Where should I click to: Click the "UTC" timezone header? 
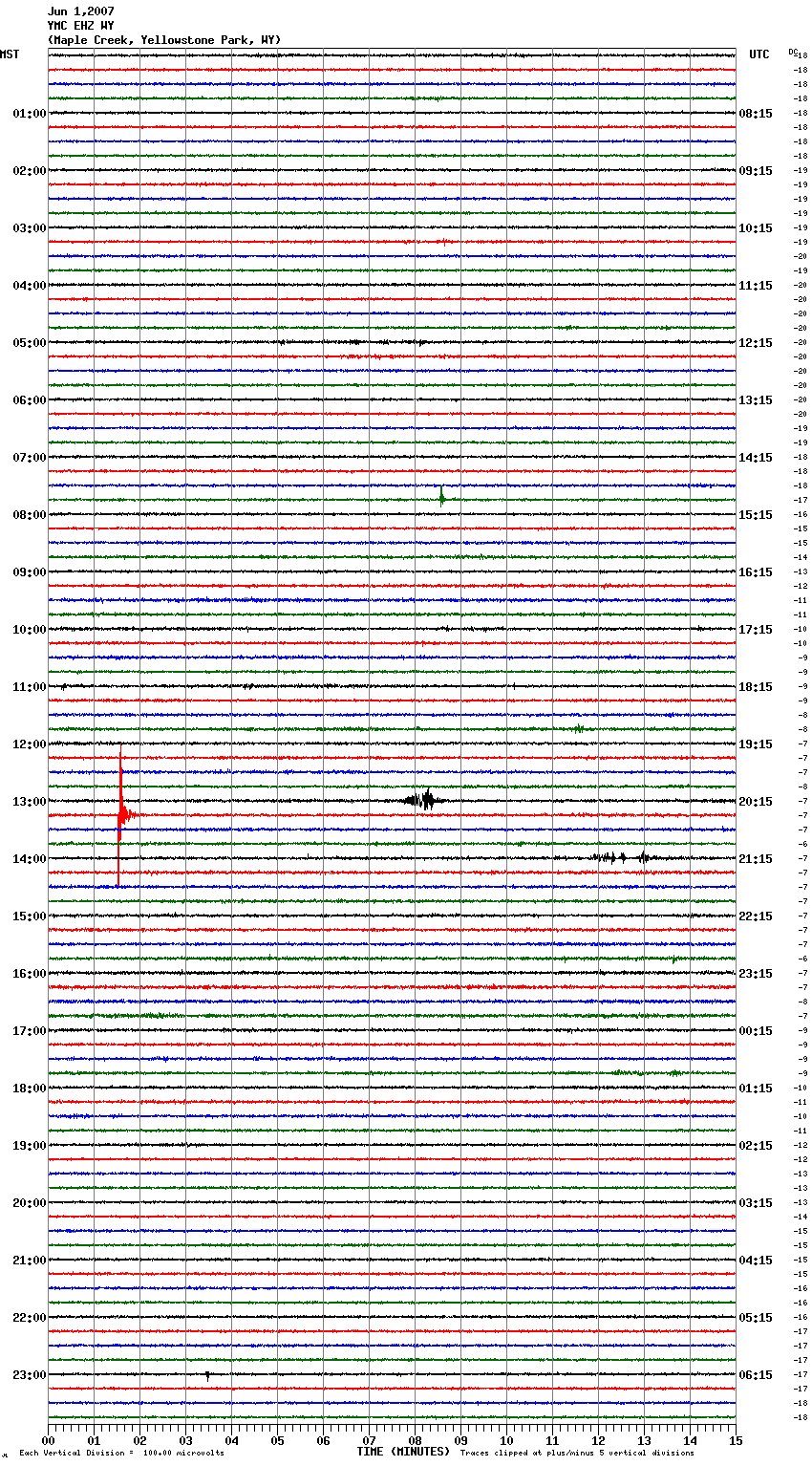point(759,54)
